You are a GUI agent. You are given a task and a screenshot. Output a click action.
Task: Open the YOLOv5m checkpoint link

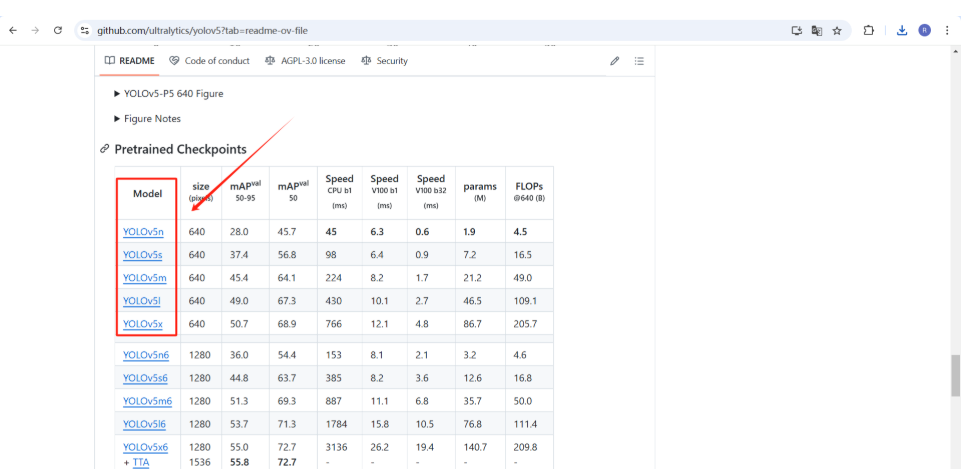145,278
